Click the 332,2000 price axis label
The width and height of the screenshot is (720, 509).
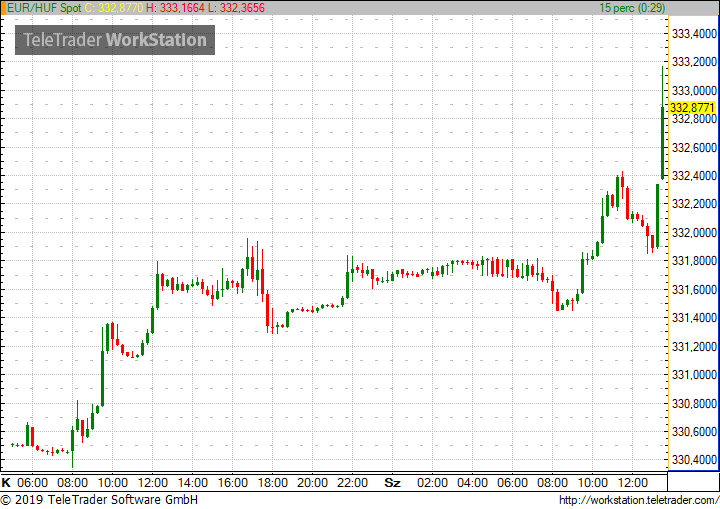coord(694,204)
